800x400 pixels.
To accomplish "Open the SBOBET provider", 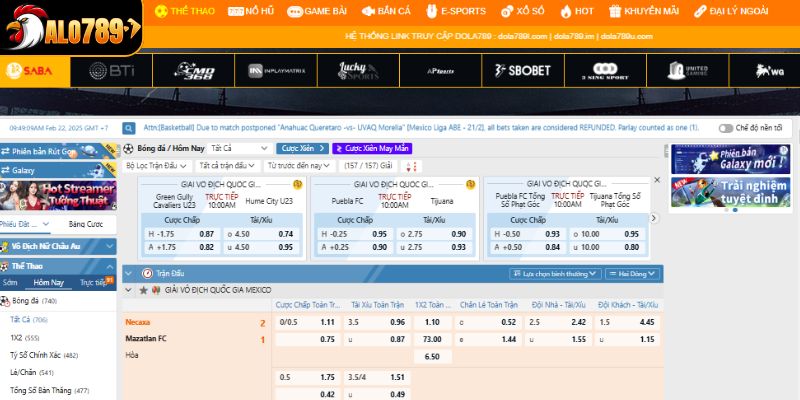I will [x=523, y=71].
